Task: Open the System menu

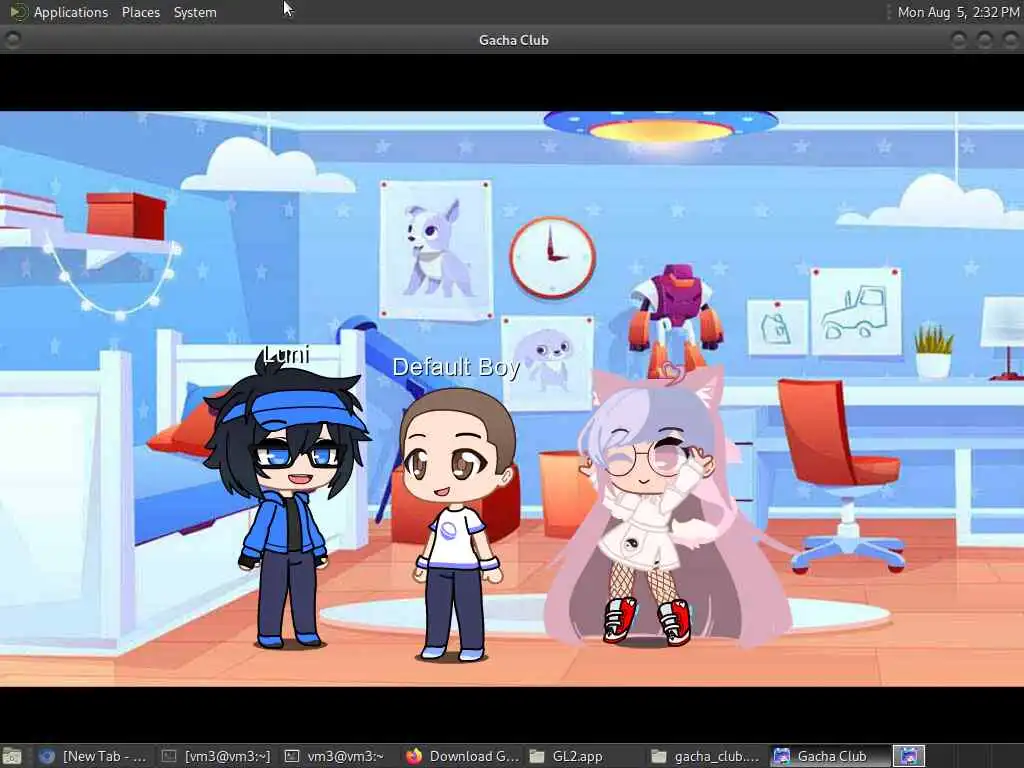Action: pos(195,12)
